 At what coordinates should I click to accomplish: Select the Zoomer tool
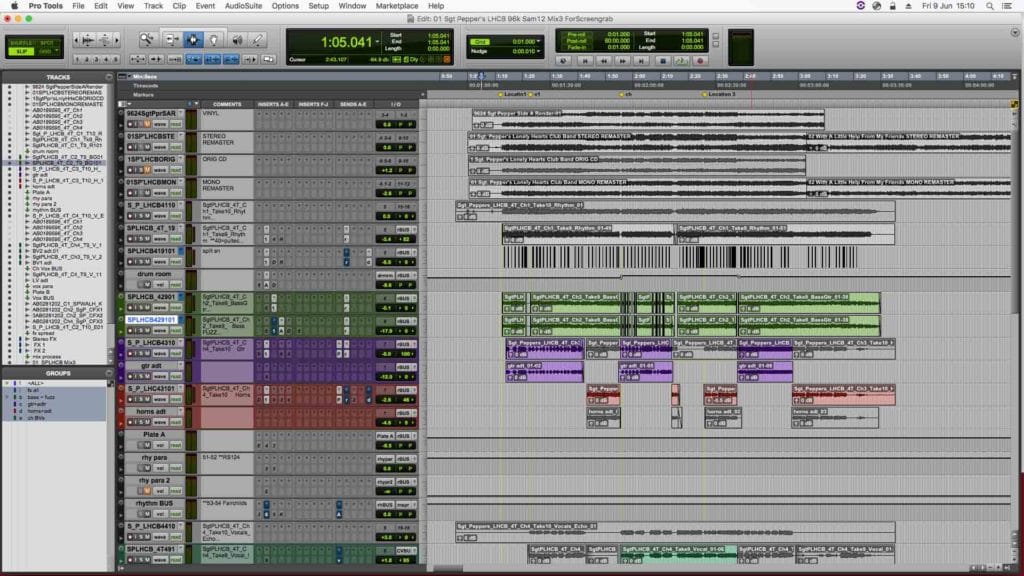[x=147, y=40]
